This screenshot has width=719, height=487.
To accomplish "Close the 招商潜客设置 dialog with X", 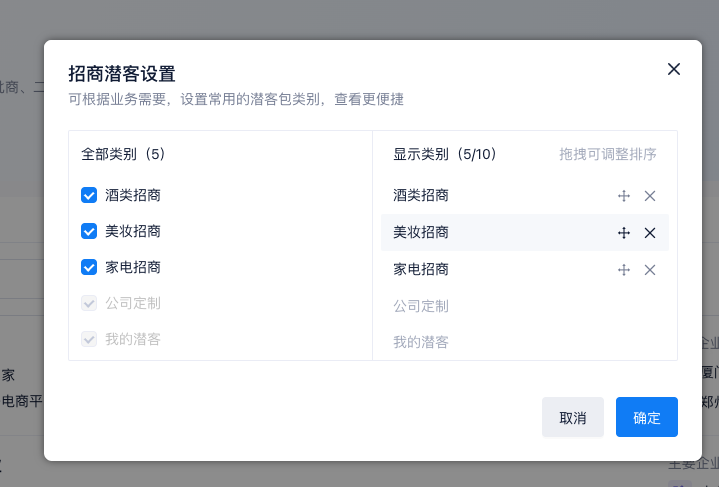I will (x=673, y=69).
